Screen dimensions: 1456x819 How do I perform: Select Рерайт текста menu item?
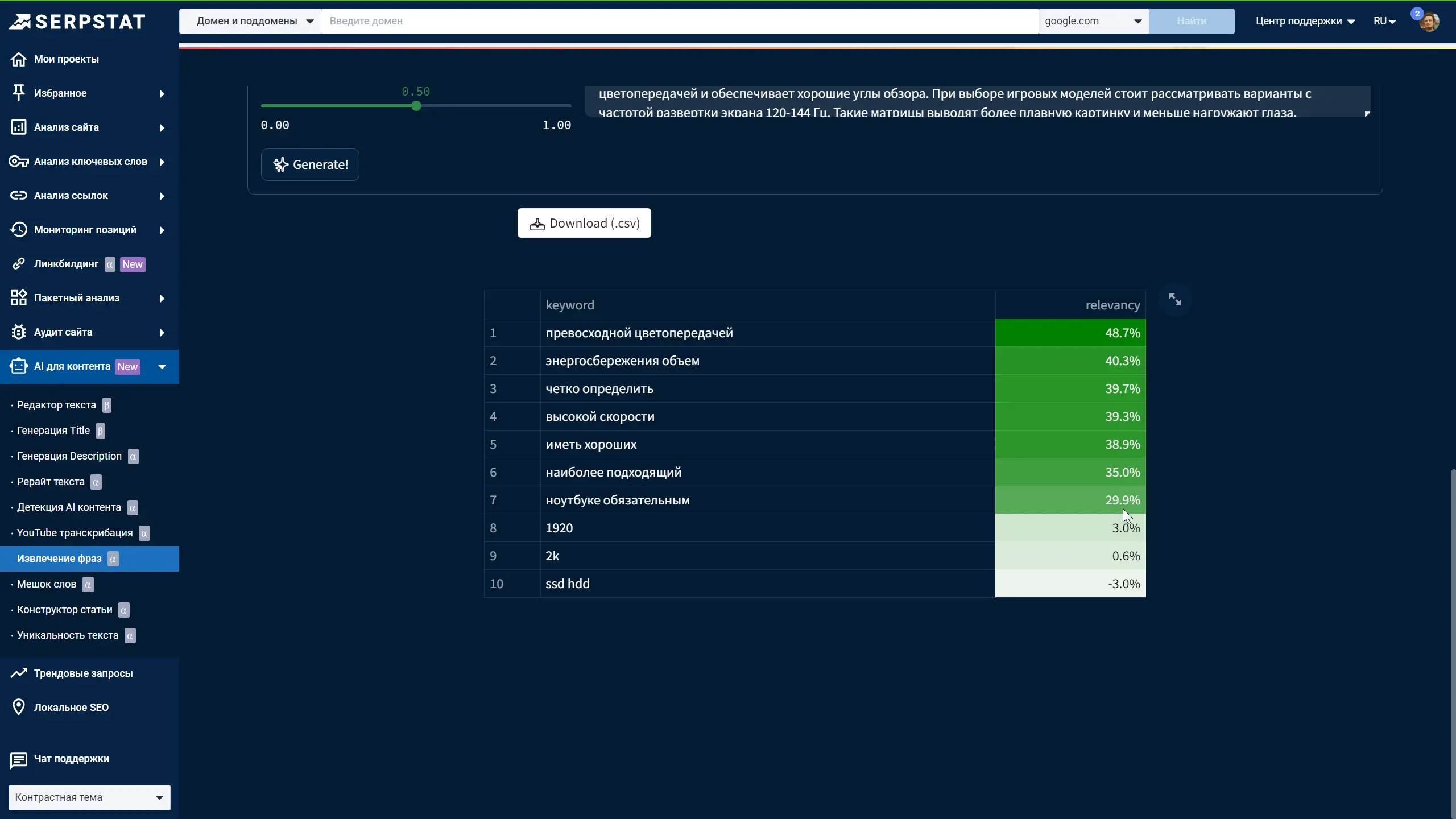51,482
